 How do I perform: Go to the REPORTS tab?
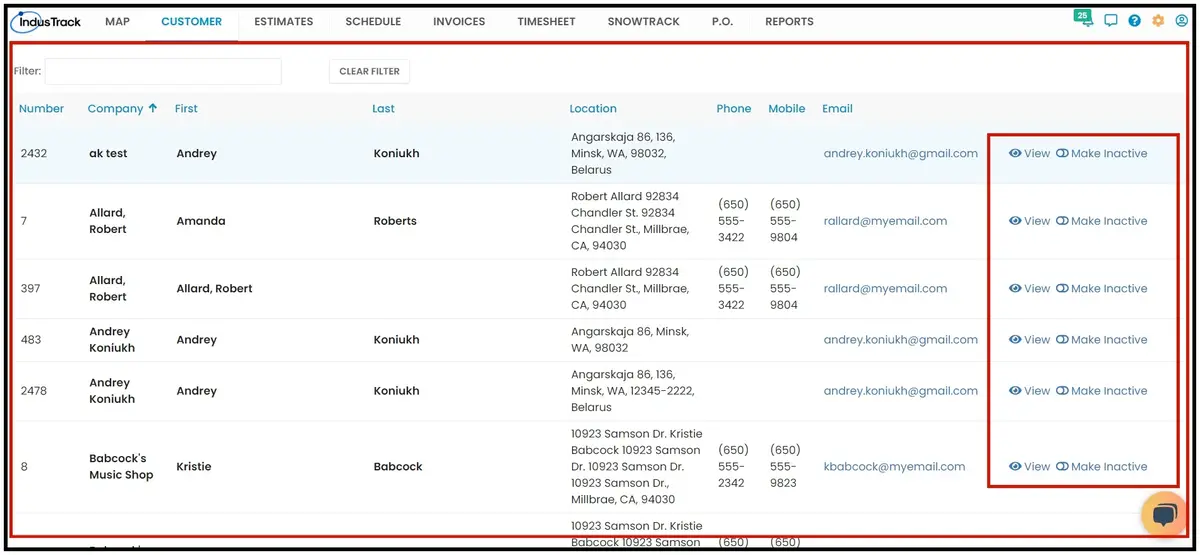click(789, 22)
